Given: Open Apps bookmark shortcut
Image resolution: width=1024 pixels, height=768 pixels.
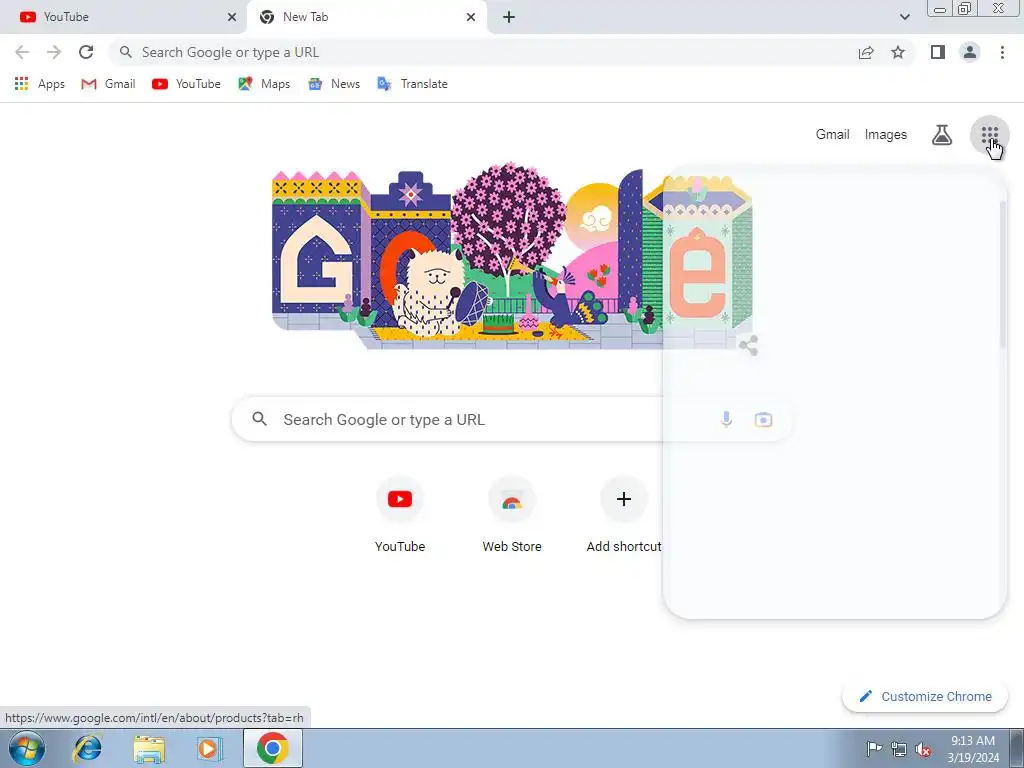Looking at the screenshot, I should click(39, 84).
